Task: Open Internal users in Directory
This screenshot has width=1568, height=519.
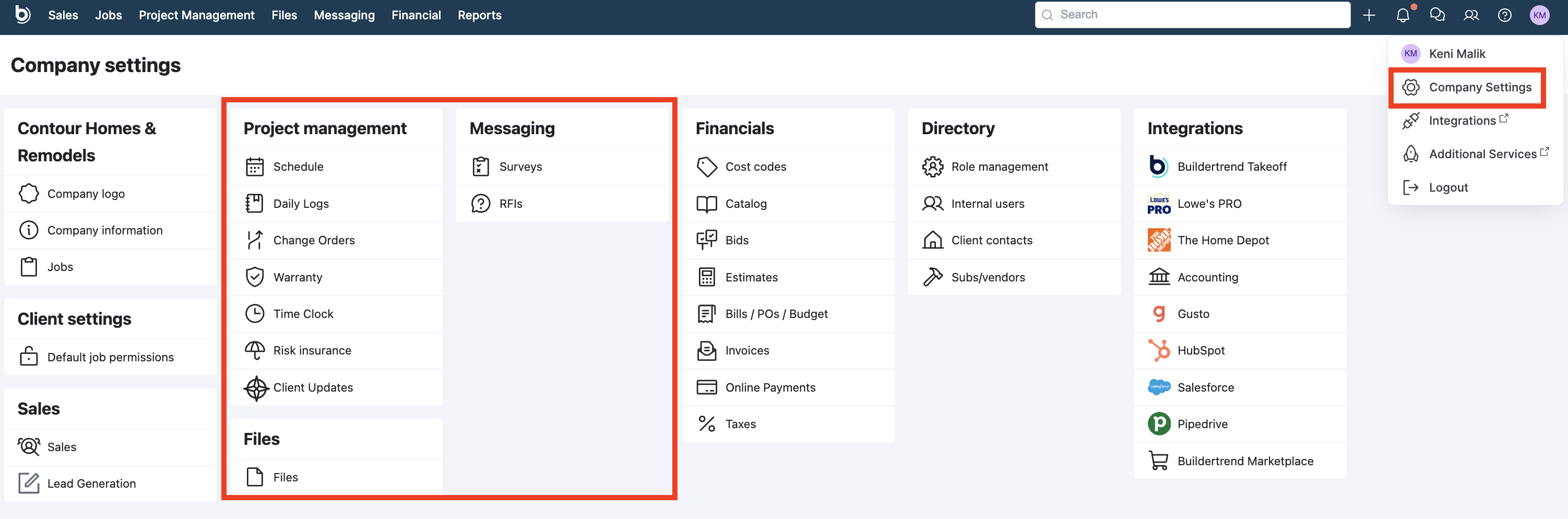Action: (1014, 204)
